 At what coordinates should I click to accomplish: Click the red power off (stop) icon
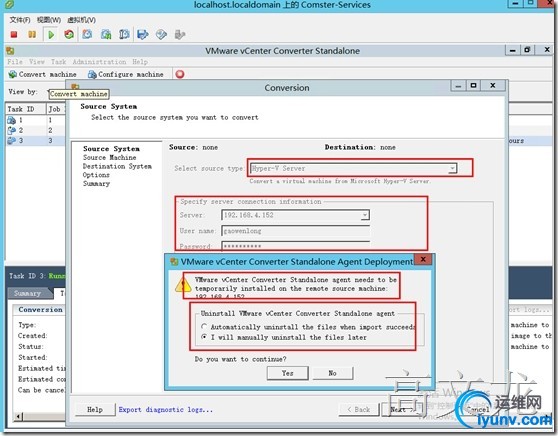click(14, 35)
